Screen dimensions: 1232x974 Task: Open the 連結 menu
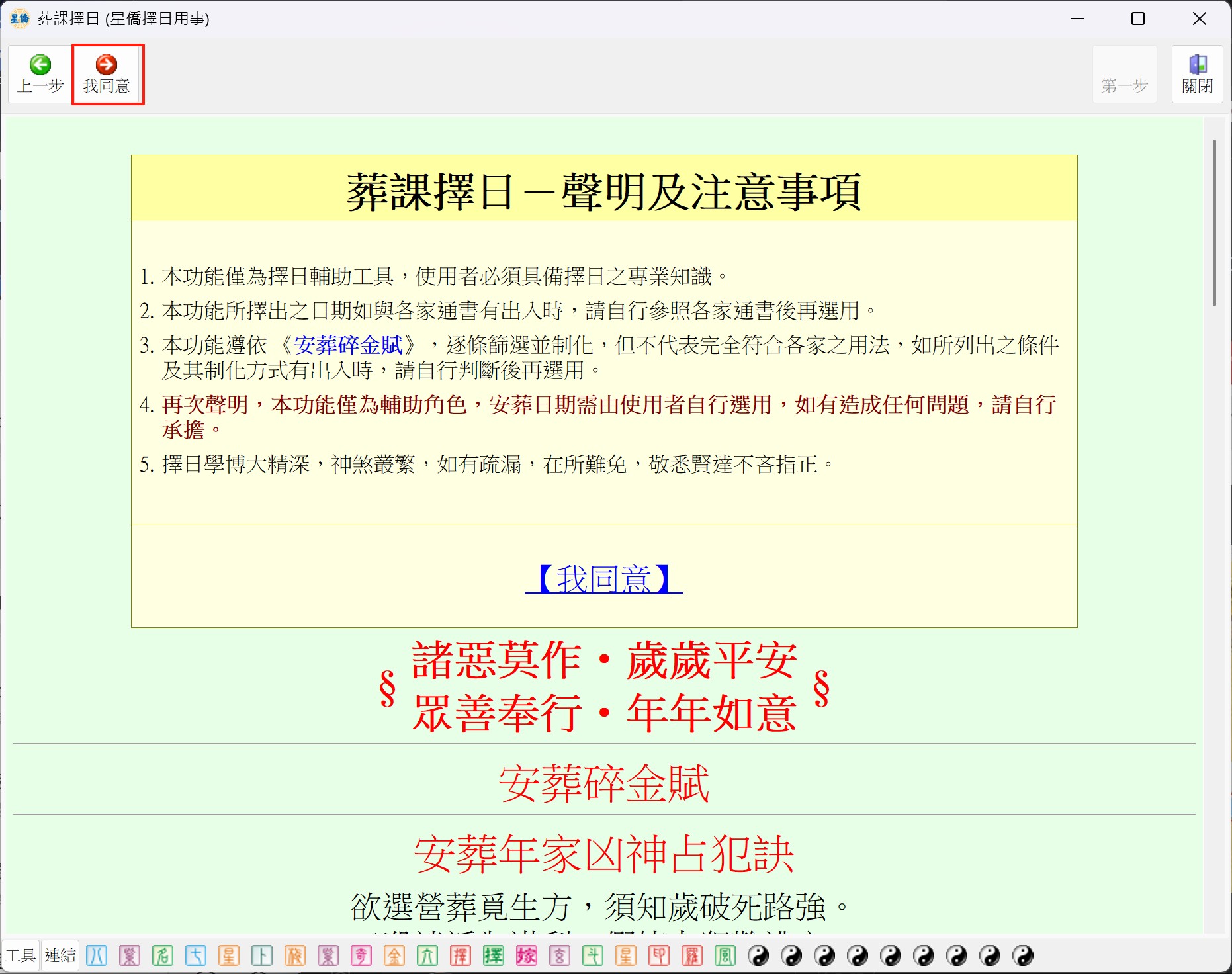tap(60, 955)
